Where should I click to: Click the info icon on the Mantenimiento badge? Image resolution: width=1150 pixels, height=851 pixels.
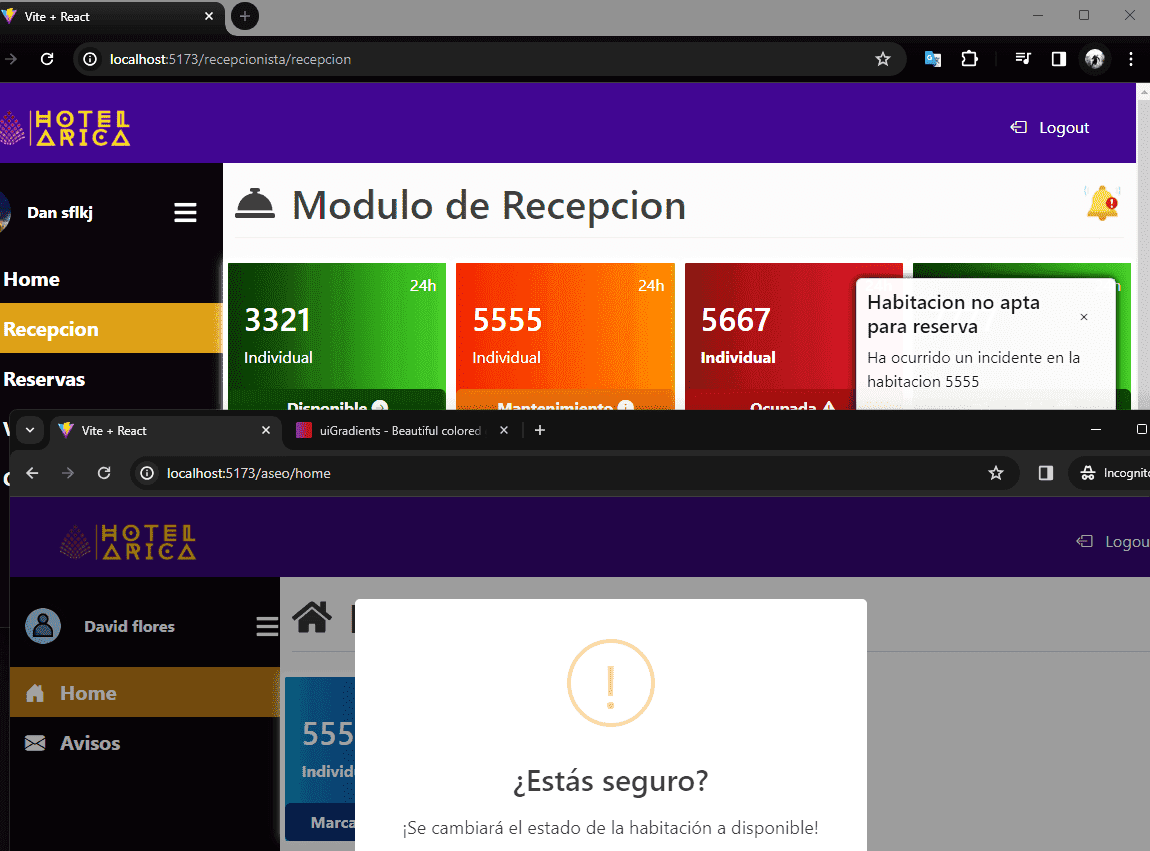tap(626, 407)
